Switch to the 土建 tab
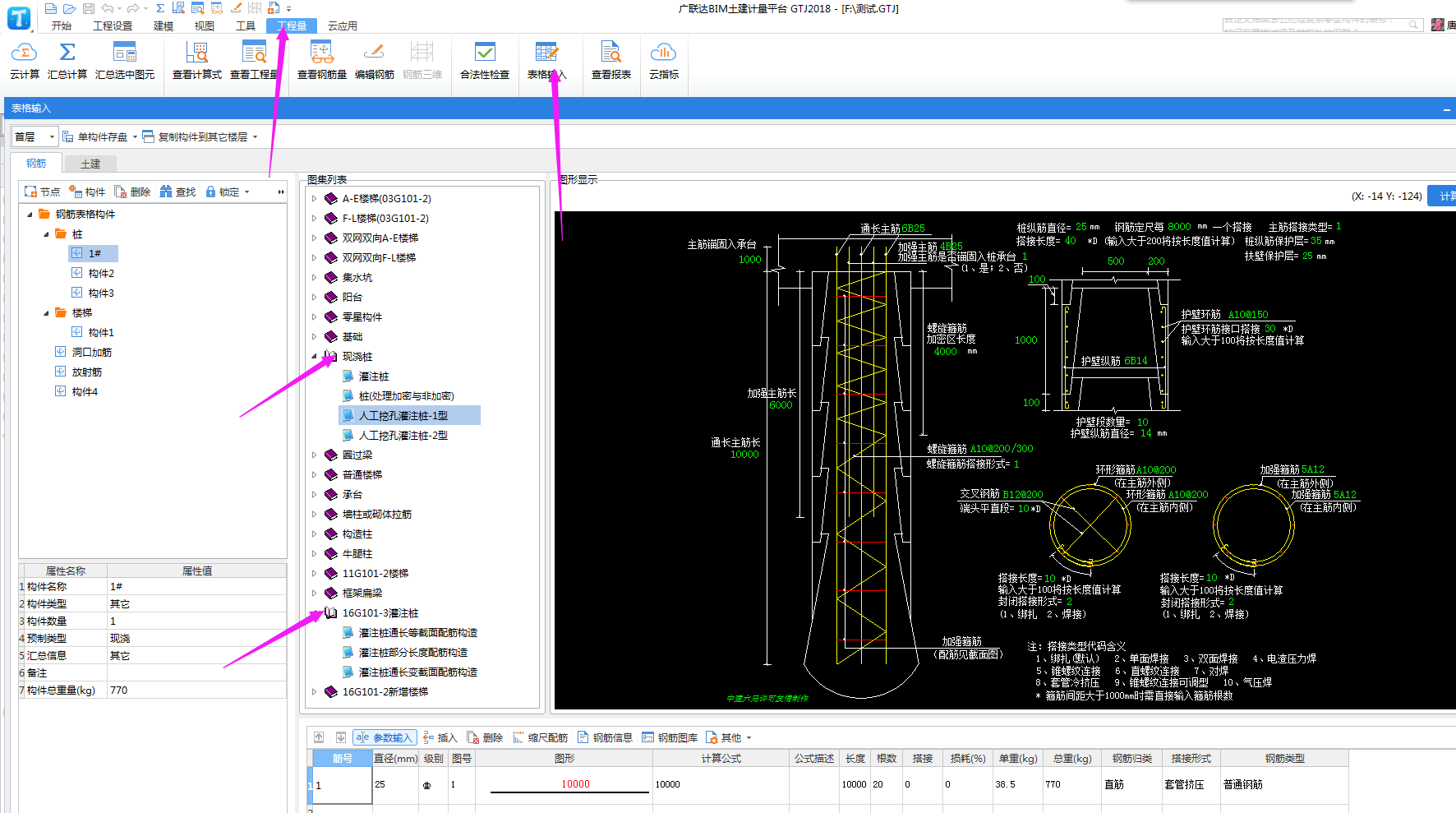This screenshot has width=1456, height=813. pyautogui.click(x=90, y=164)
